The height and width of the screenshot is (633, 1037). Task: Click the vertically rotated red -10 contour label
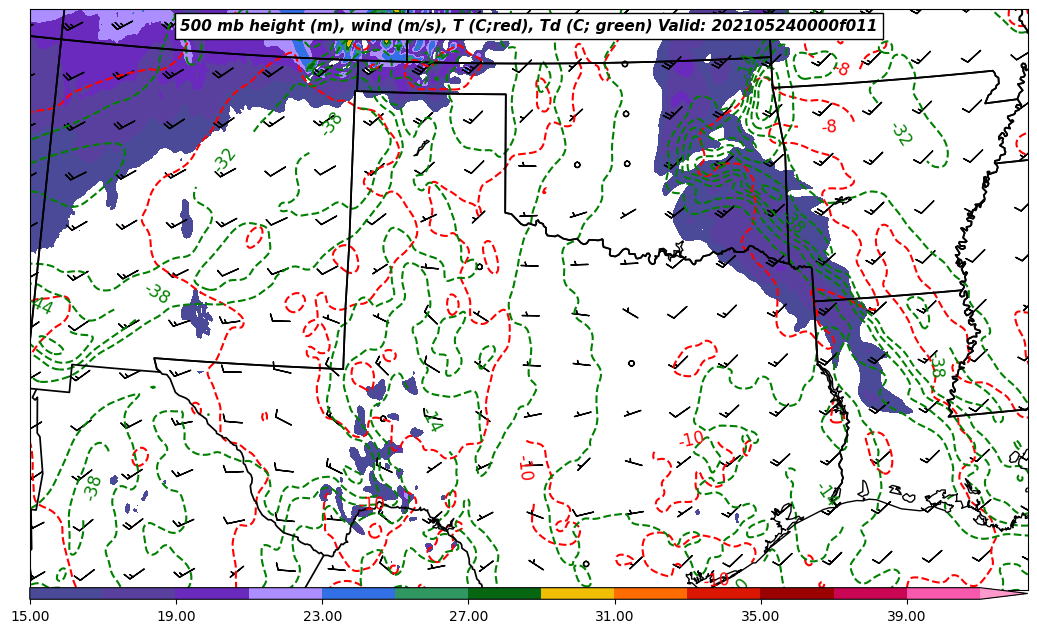pos(526,467)
